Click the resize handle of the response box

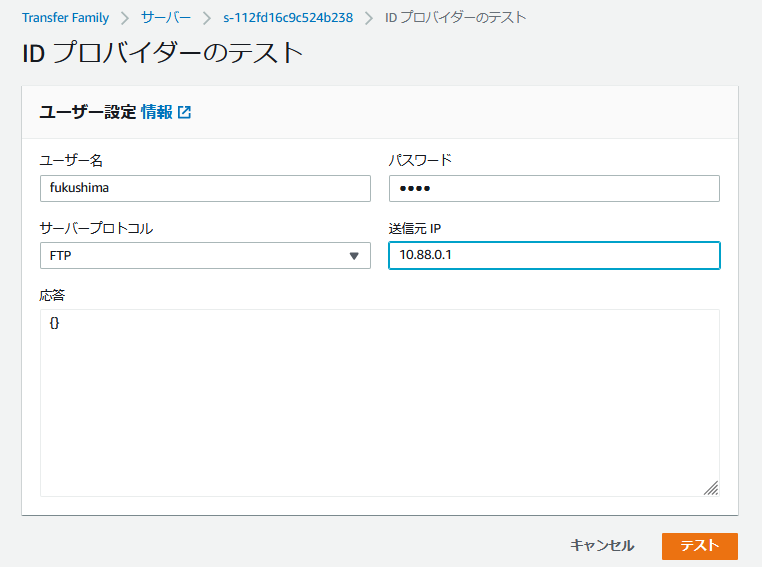pyautogui.click(x=711, y=488)
